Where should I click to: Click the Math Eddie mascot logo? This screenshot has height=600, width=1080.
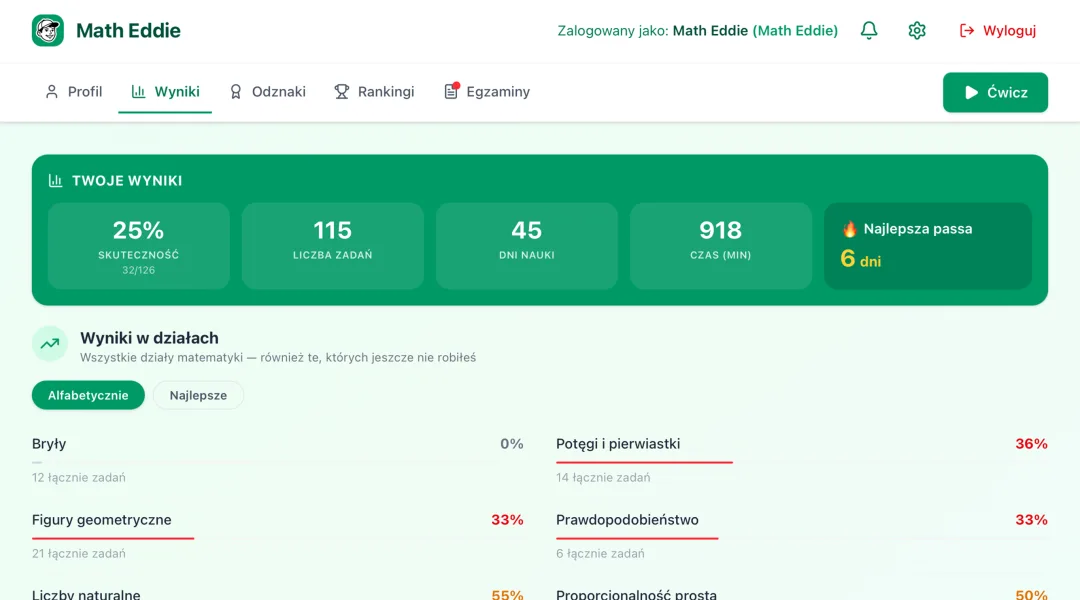(48, 30)
